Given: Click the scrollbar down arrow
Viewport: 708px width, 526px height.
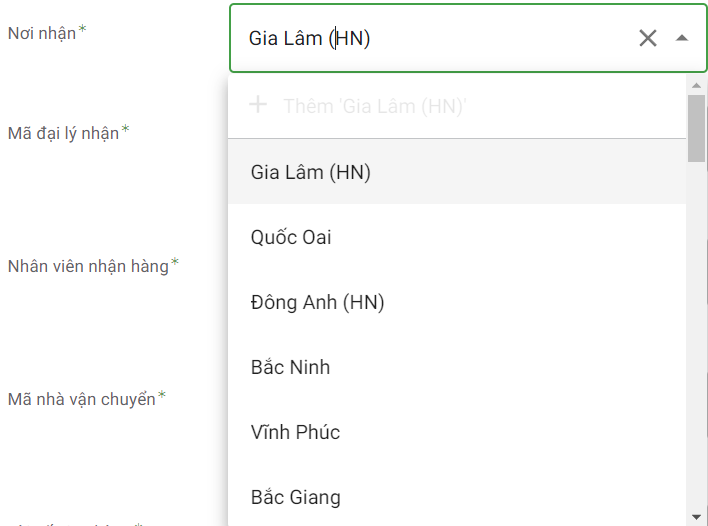Looking at the screenshot, I should point(697,516).
